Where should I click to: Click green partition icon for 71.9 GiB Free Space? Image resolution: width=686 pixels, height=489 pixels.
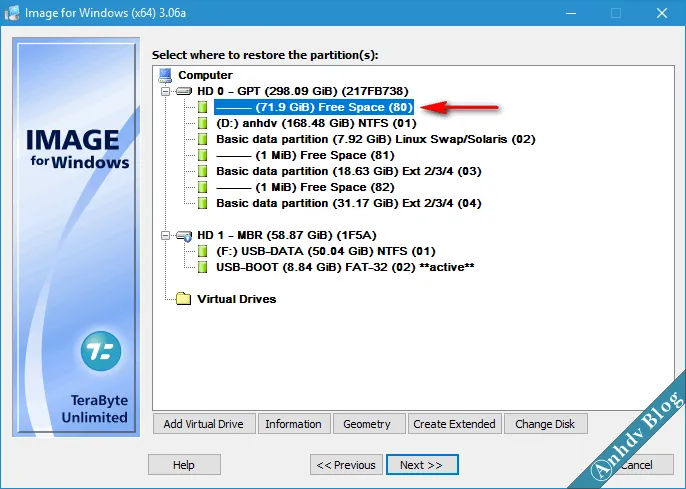202,107
